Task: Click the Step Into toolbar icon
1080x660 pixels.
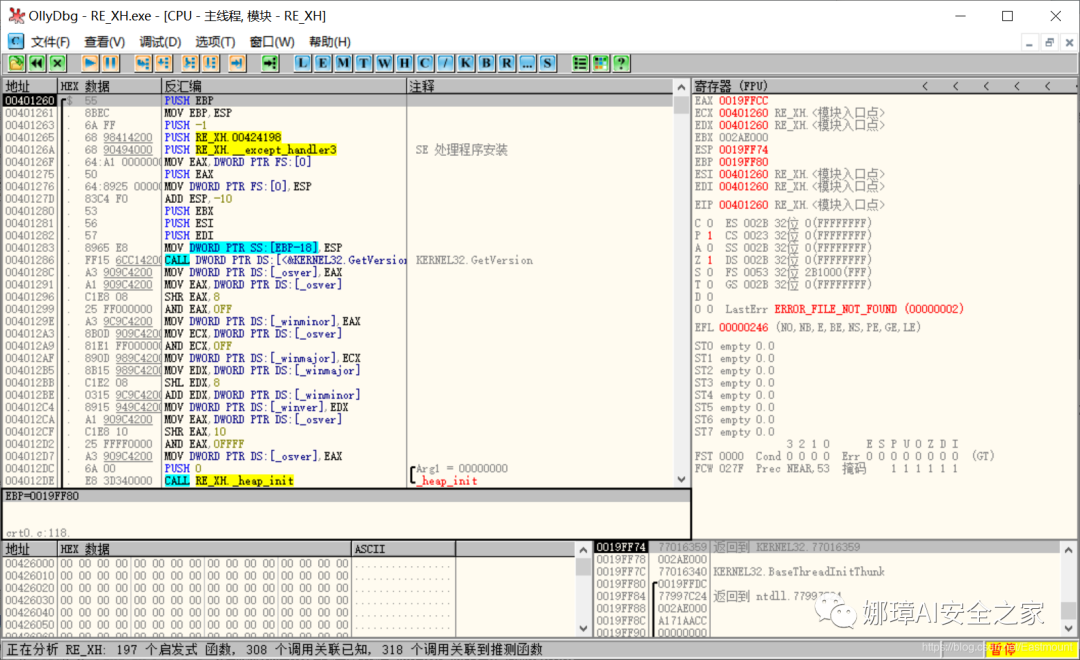Action: (143, 63)
